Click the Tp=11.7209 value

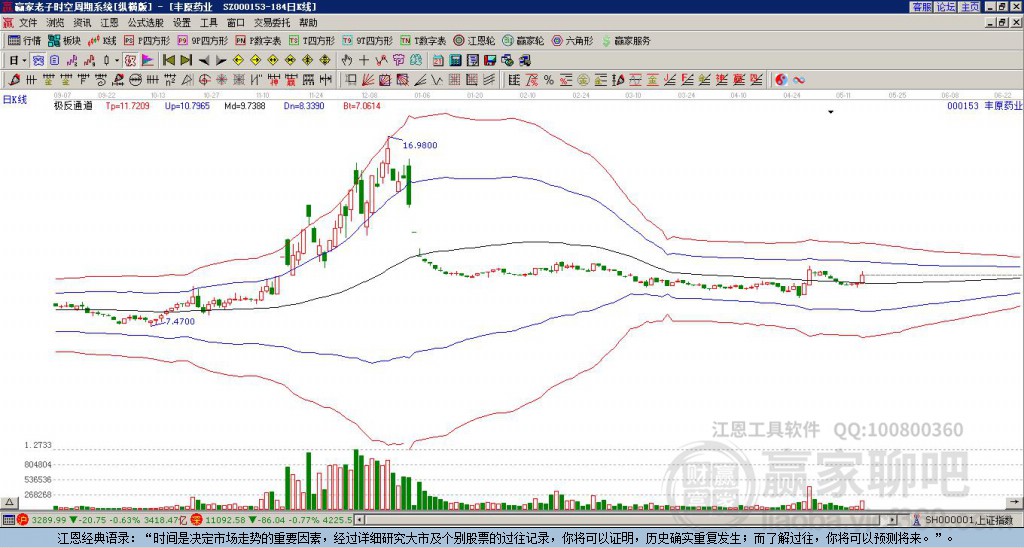127,105
